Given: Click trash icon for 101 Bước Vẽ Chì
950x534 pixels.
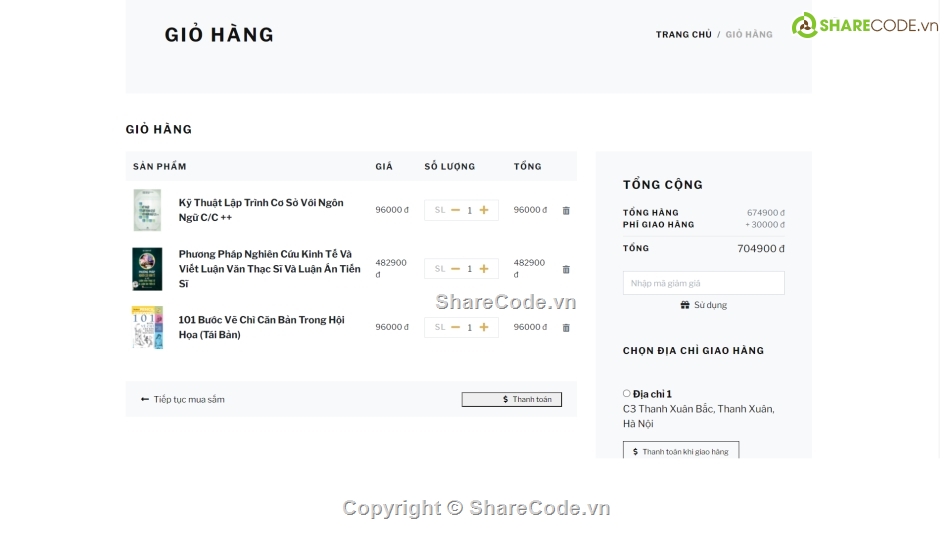Looking at the screenshot, I should (566, 328).
